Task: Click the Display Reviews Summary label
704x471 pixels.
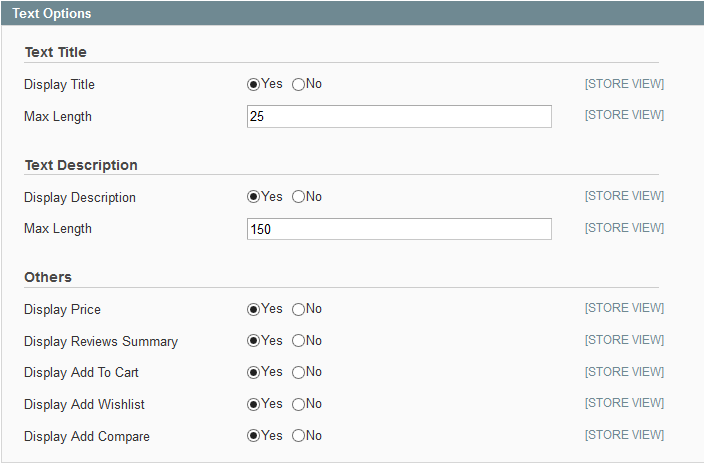Action: point(101,342)
